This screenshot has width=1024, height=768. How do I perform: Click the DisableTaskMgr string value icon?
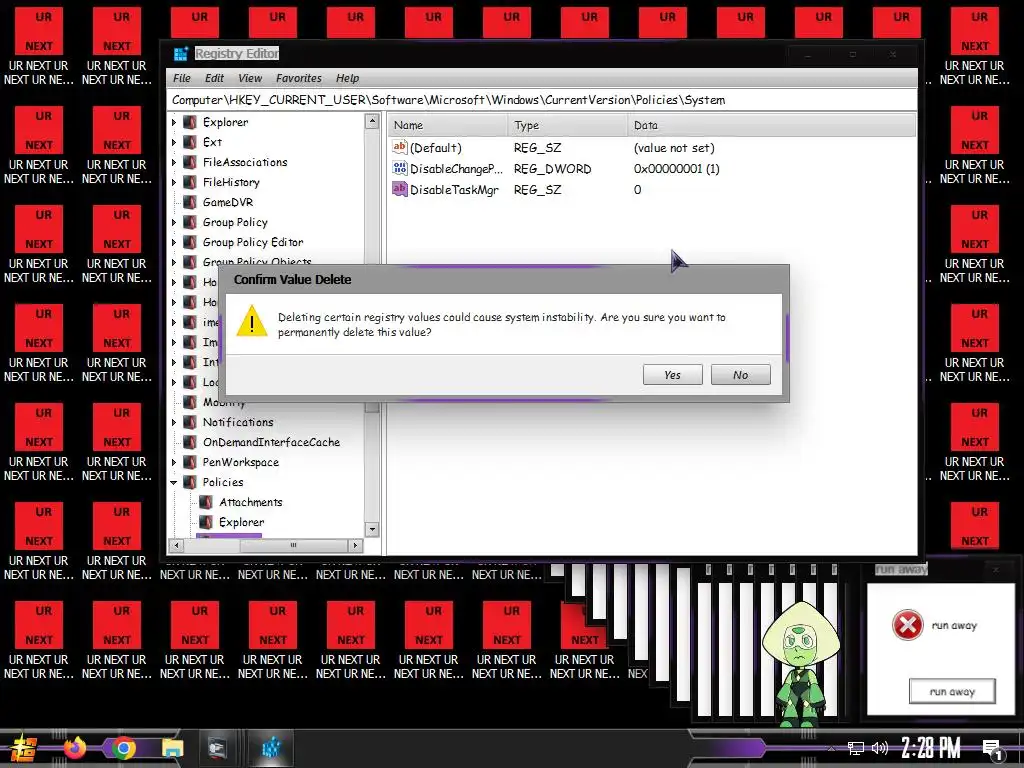tap(400, 189)
